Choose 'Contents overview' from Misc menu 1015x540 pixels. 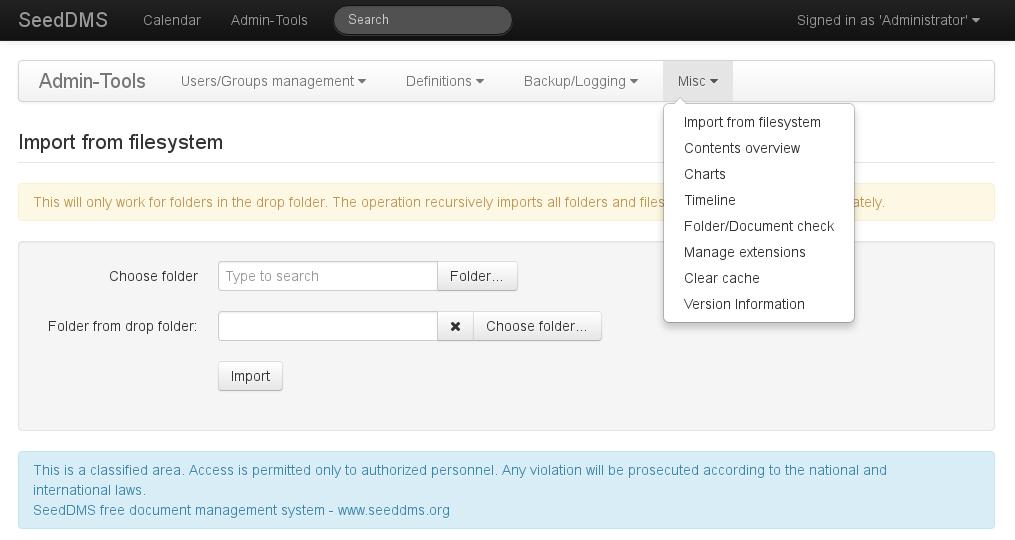(x=742, y=148)
